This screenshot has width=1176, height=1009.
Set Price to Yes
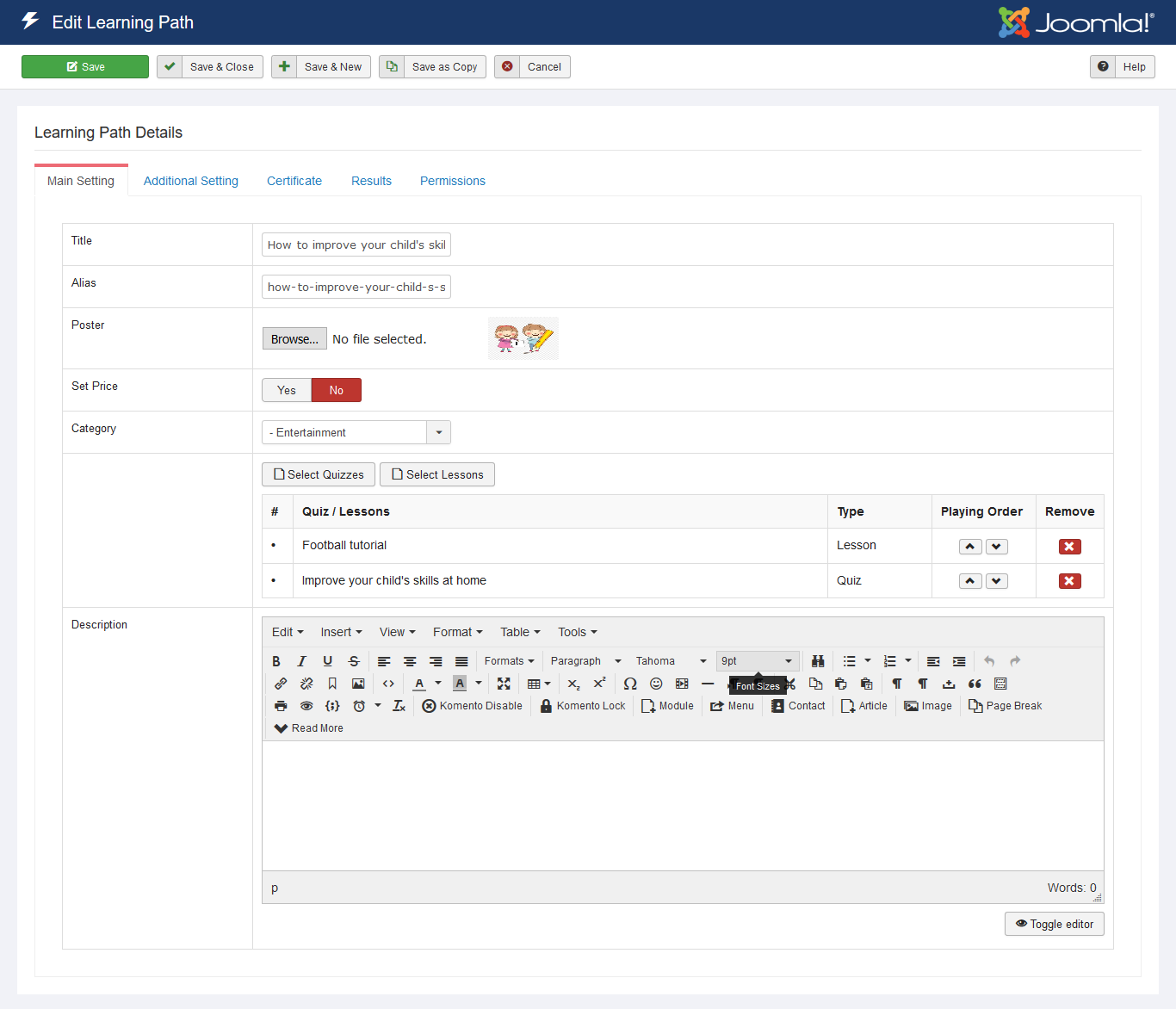click(x=287, y=390)
